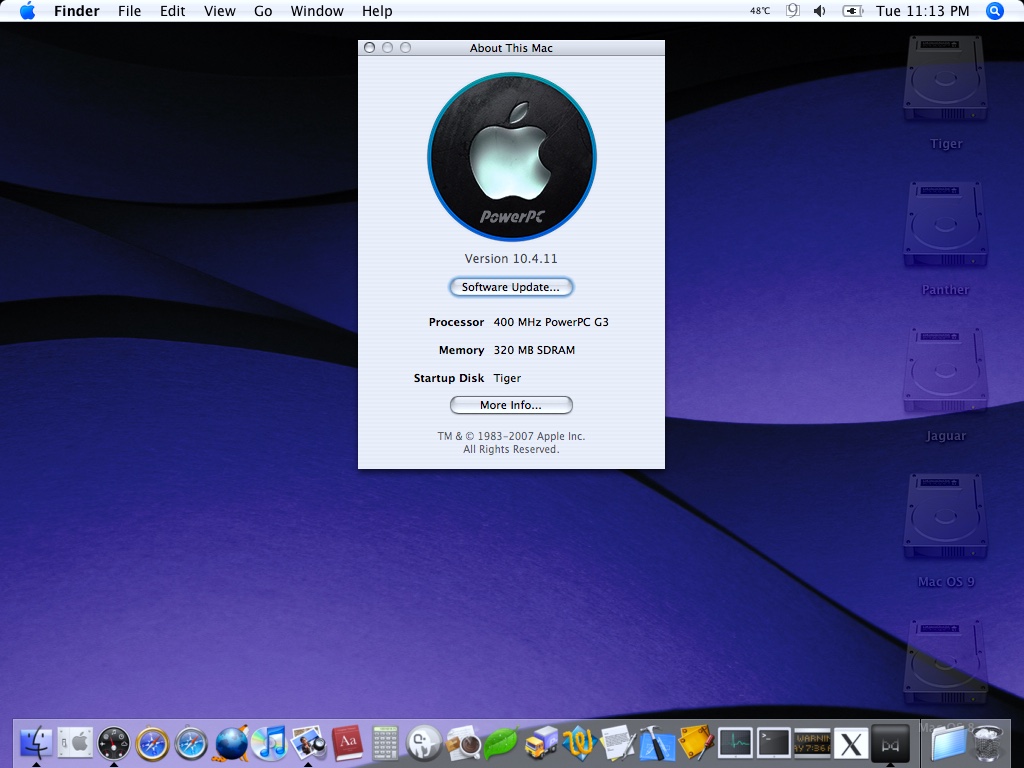The height and width of the screenshot is (768, 1024).
Task: Open the Finder application menu
Action: [x=76, y=11]
